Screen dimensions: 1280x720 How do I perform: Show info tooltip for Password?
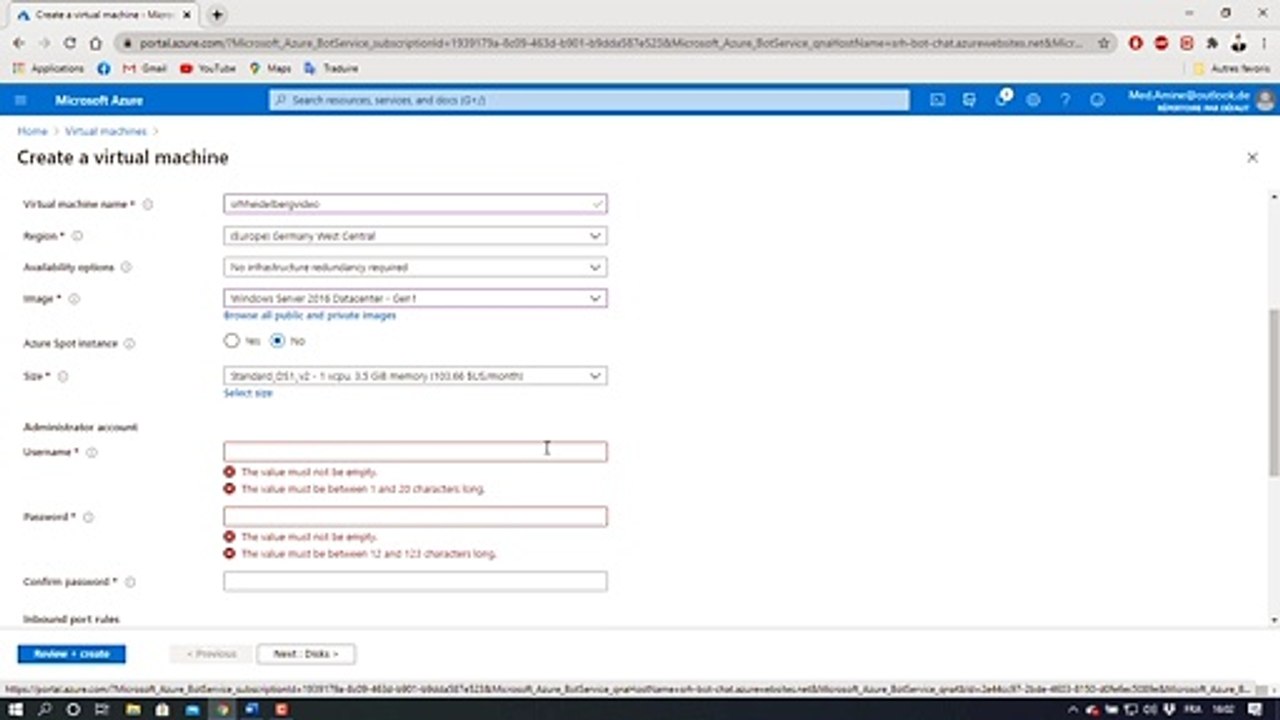[x=88, y=517]
